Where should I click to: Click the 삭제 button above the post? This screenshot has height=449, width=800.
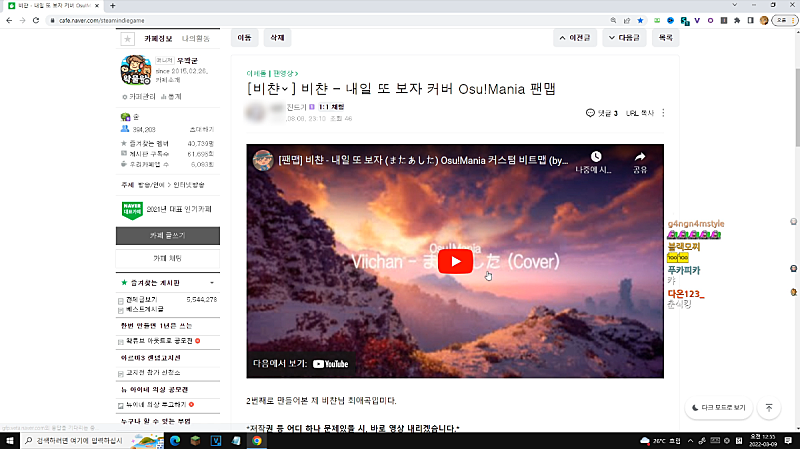277,38
